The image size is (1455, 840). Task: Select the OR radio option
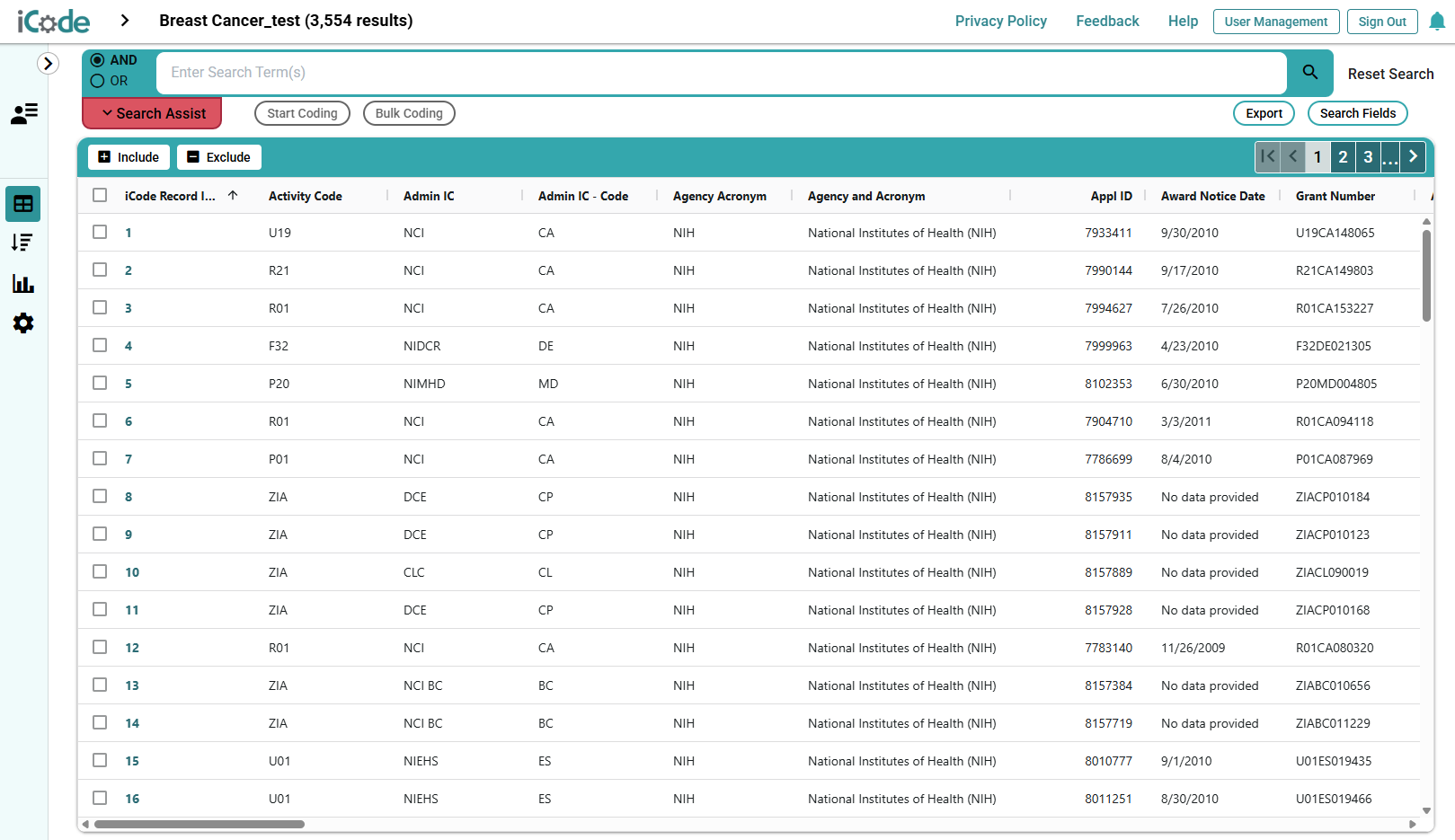point(98,81)
